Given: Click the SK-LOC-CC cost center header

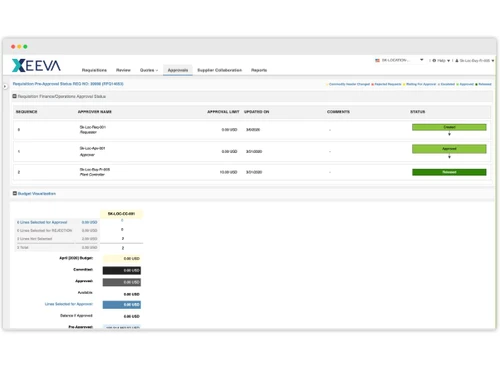Looking at the screenshot, I should [x=121, y=214].
